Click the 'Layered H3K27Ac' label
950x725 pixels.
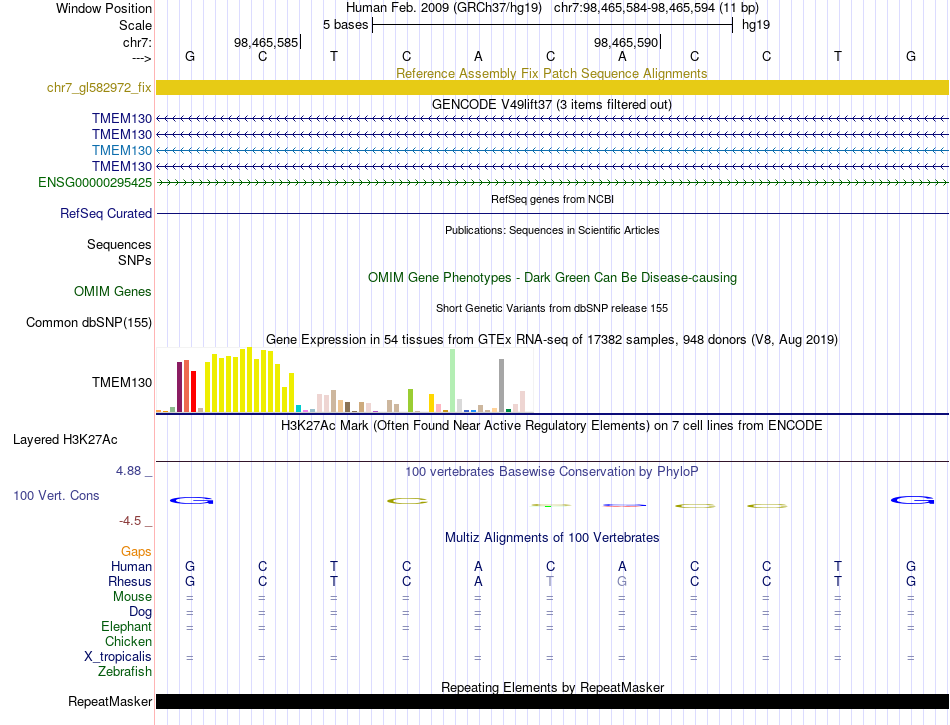point(65,440)
